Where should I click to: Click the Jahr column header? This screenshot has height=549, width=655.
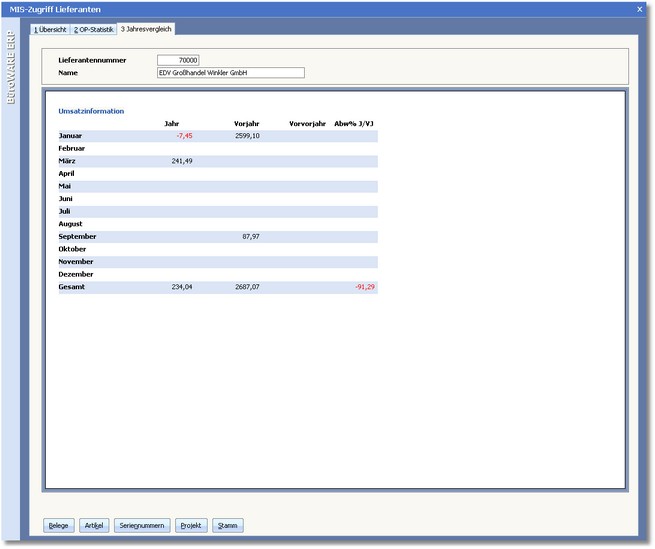[171, 123]
